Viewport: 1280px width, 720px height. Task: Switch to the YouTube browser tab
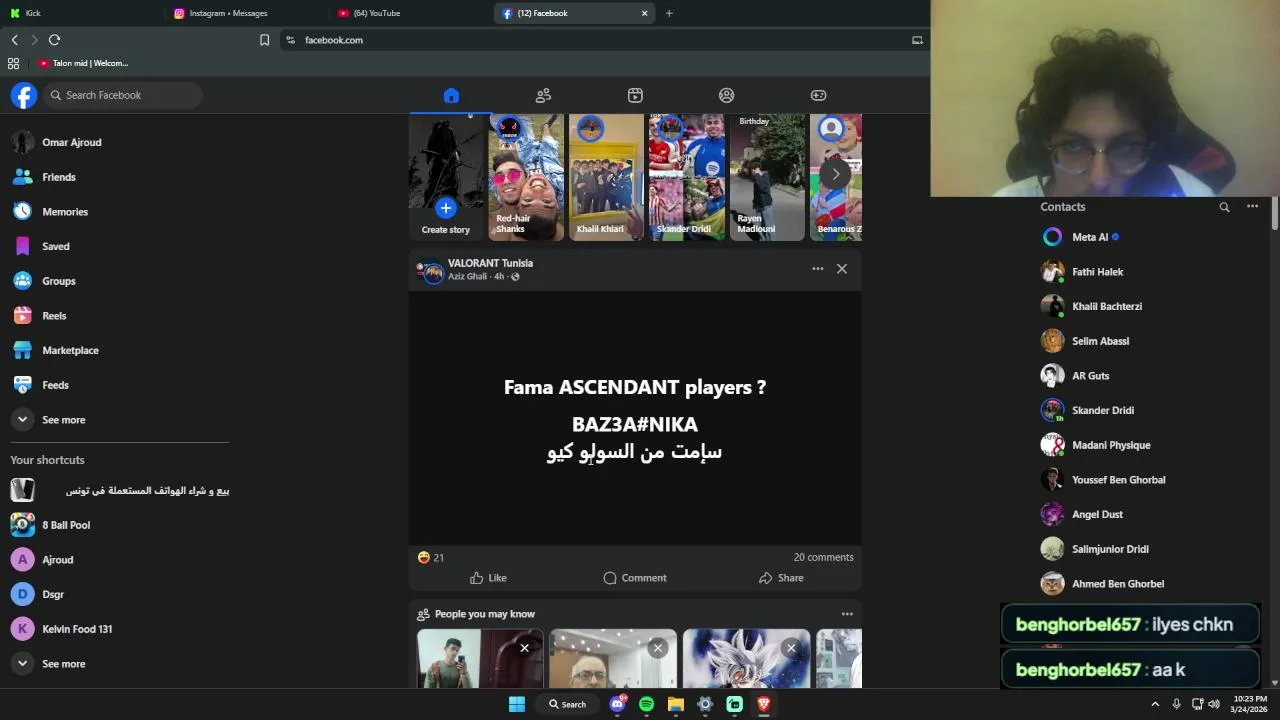click(x=410, y=13)
